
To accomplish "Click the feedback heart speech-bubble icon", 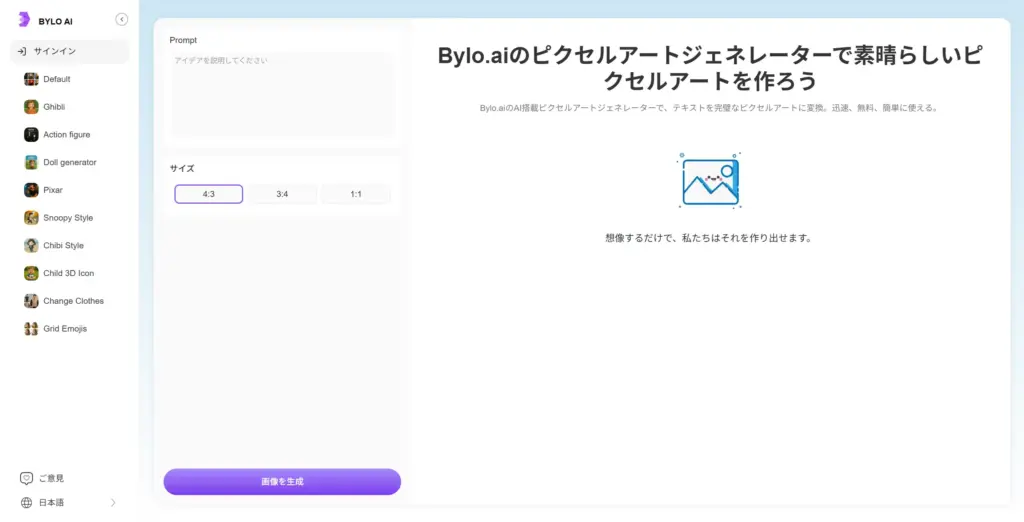I will click(26, 478).
